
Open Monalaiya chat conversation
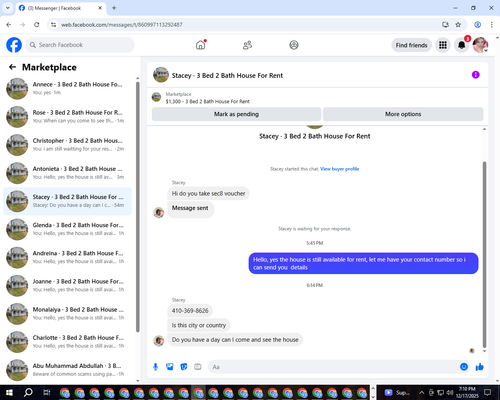click(67, 314)
